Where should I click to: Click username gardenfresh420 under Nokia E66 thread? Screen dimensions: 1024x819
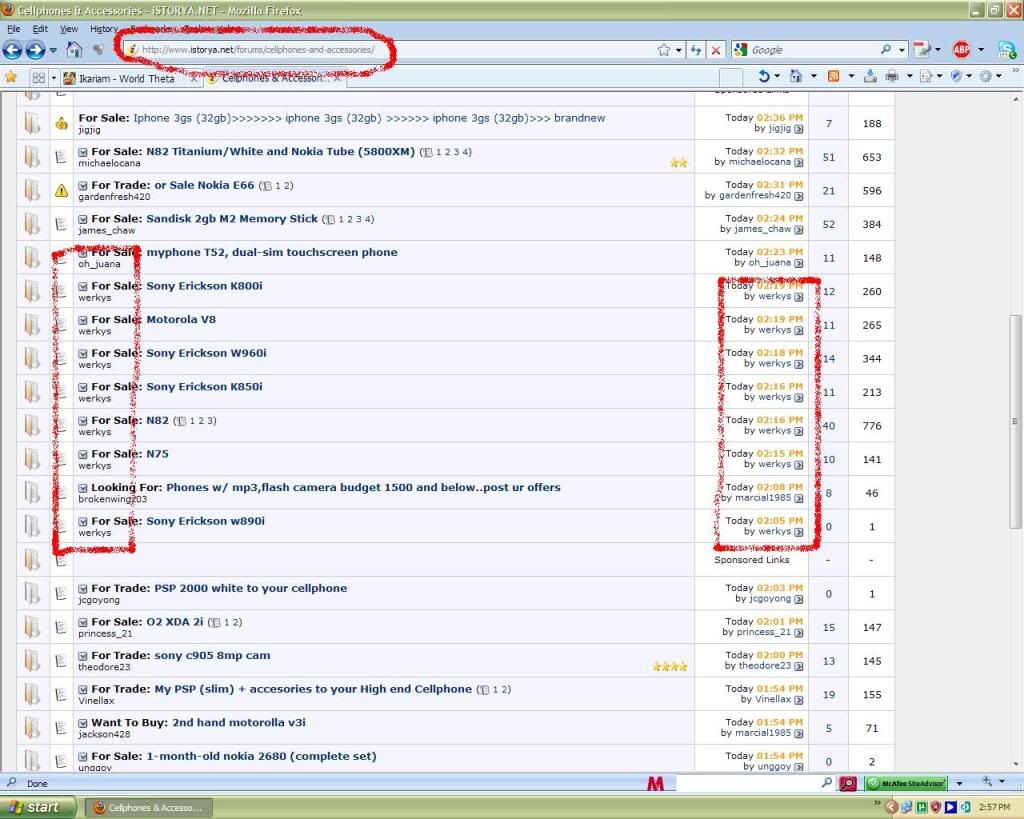pos(114,197)
